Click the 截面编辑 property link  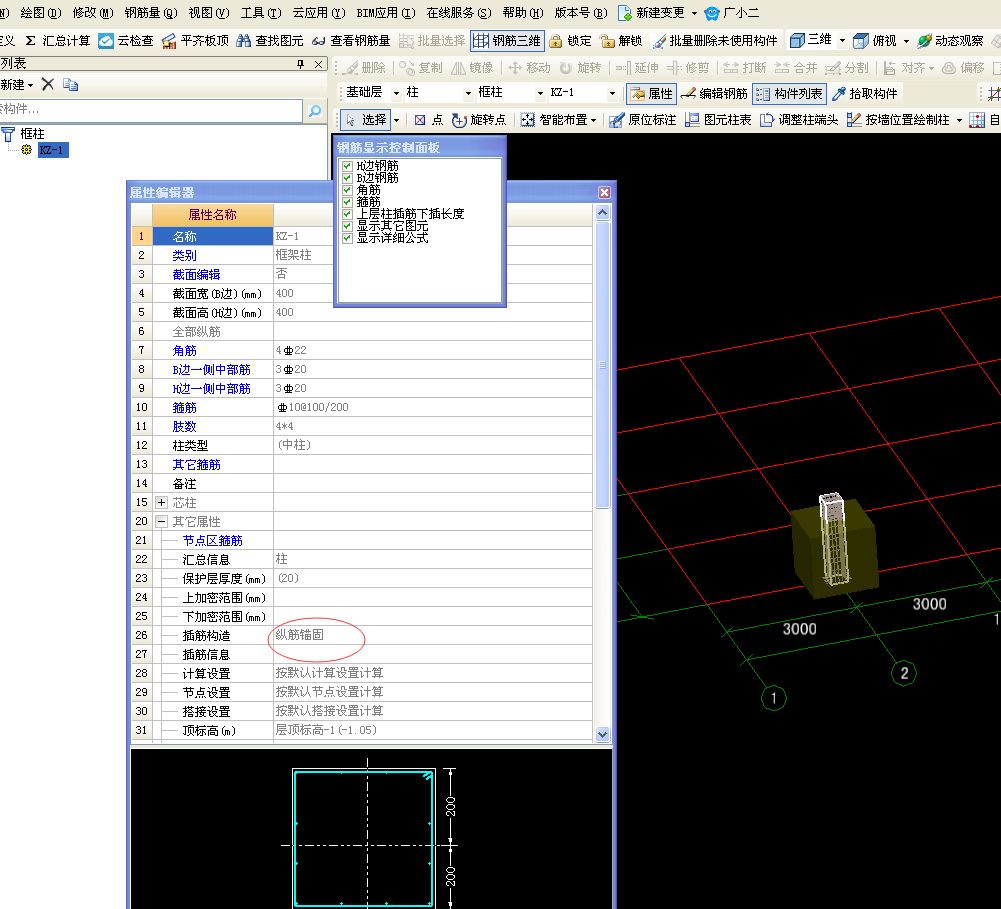tap(196, 274)
